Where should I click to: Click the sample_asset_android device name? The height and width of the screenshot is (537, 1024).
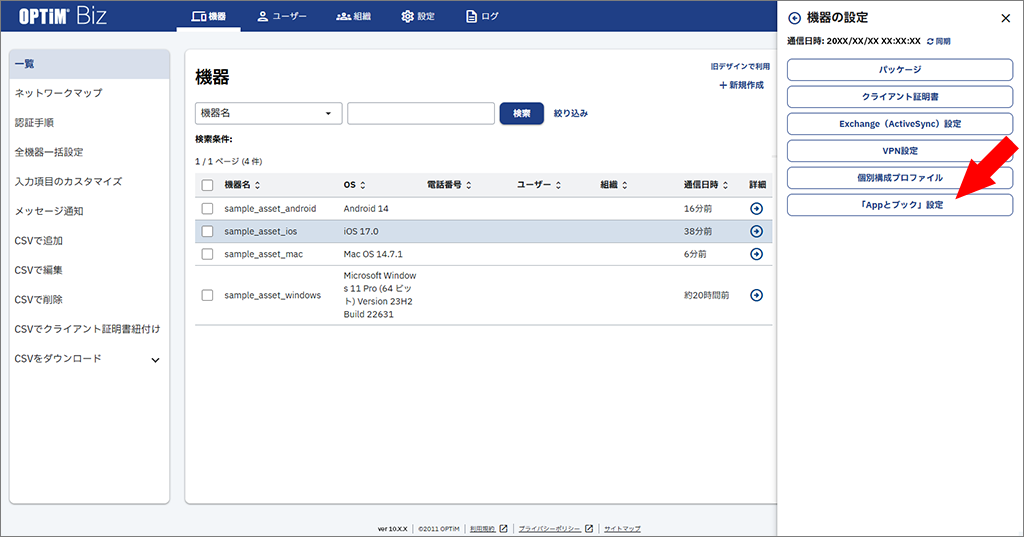pos(270,208)
